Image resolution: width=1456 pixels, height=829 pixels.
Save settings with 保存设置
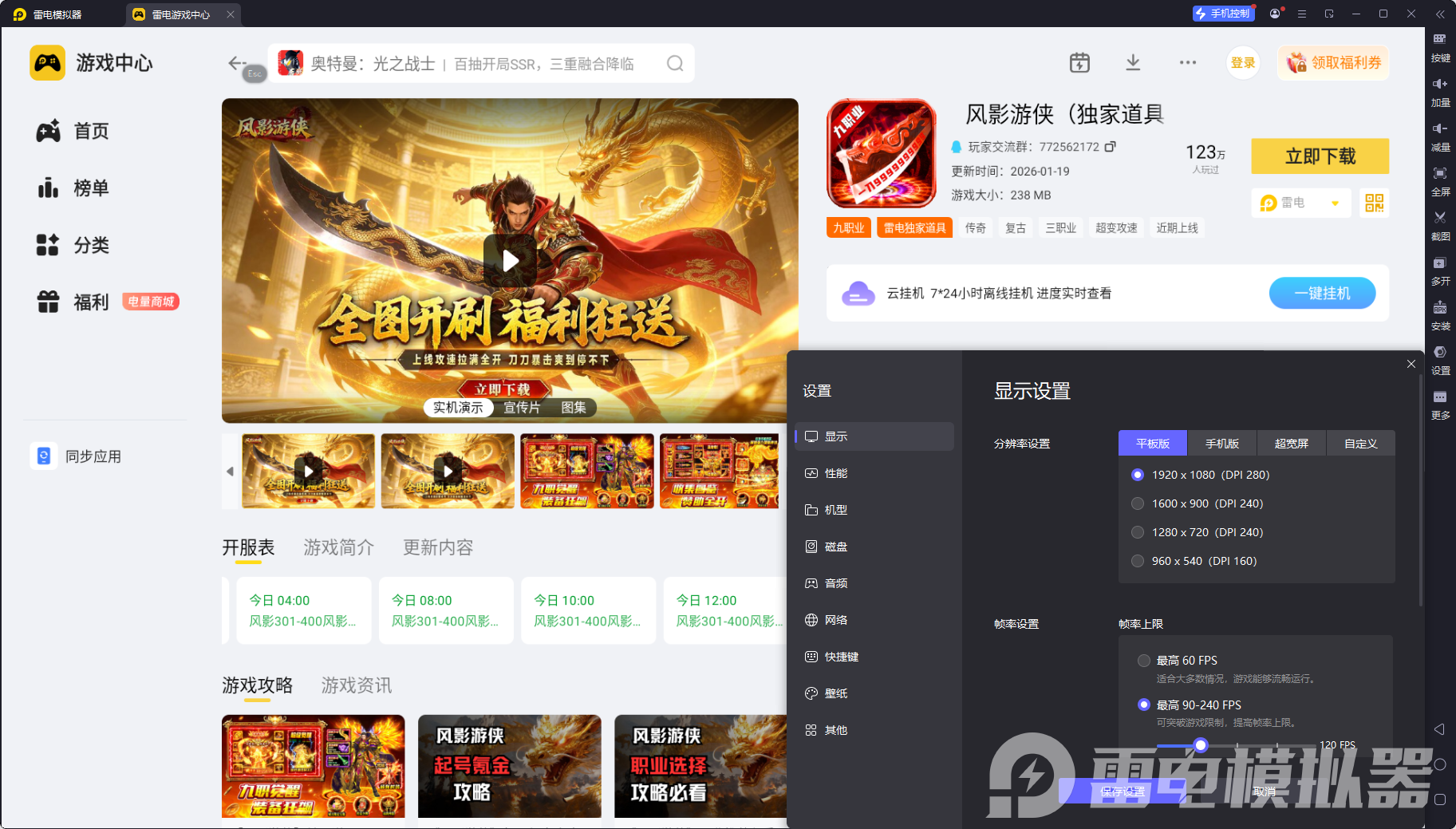point(1123,791)
